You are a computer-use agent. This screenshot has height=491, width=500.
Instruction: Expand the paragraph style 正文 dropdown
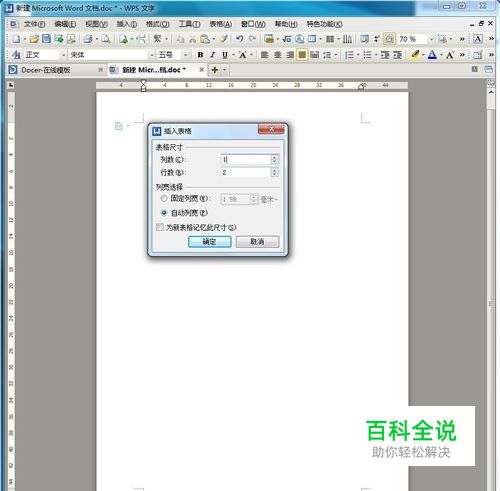63,55
